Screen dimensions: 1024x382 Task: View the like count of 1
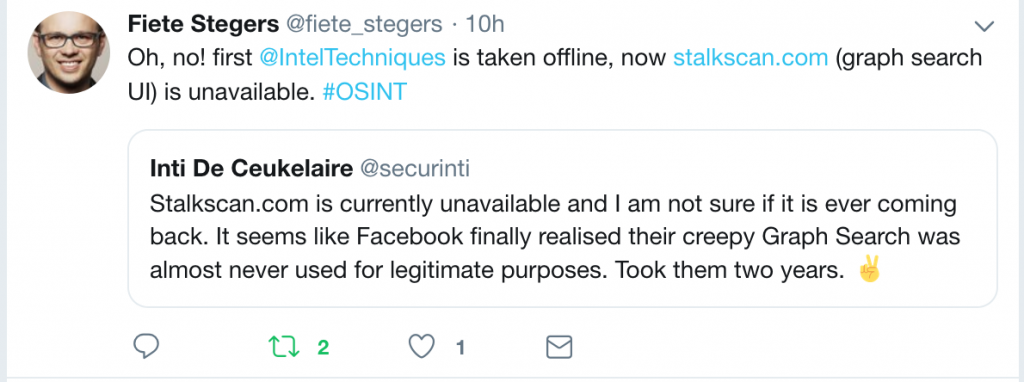coord(460,347)
